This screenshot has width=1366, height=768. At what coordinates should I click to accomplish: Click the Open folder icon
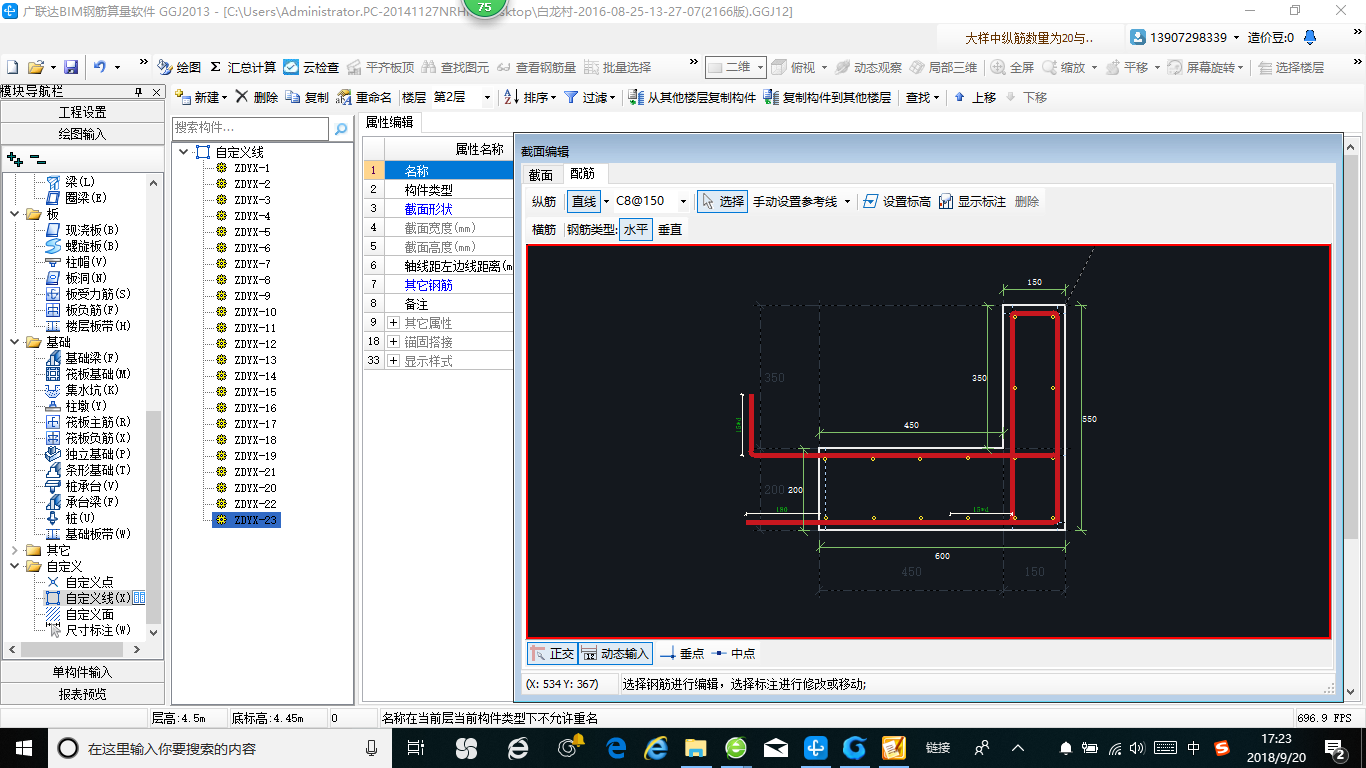tap(35, 67)
